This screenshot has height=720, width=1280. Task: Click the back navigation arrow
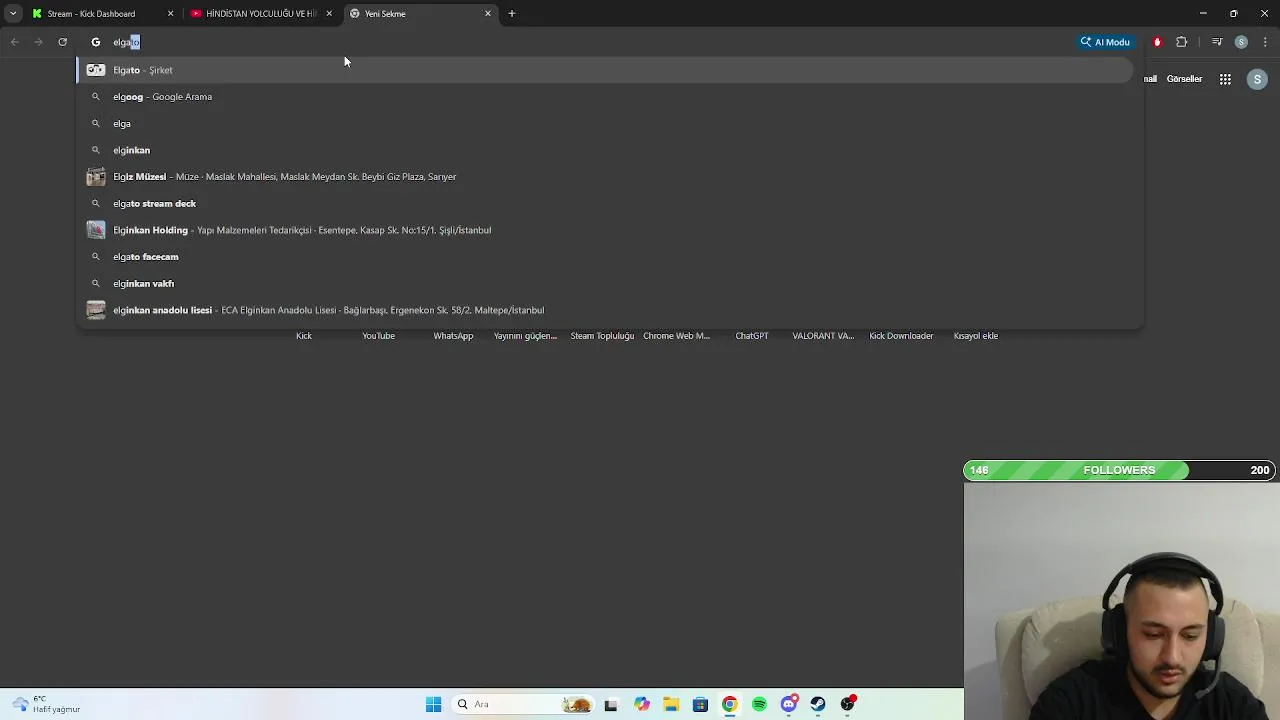[14, 42]
